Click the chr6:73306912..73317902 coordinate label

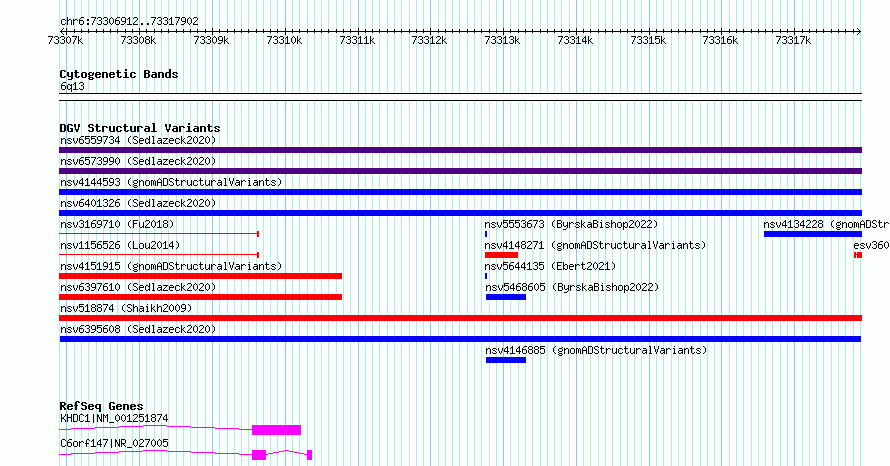pos(129,22)
